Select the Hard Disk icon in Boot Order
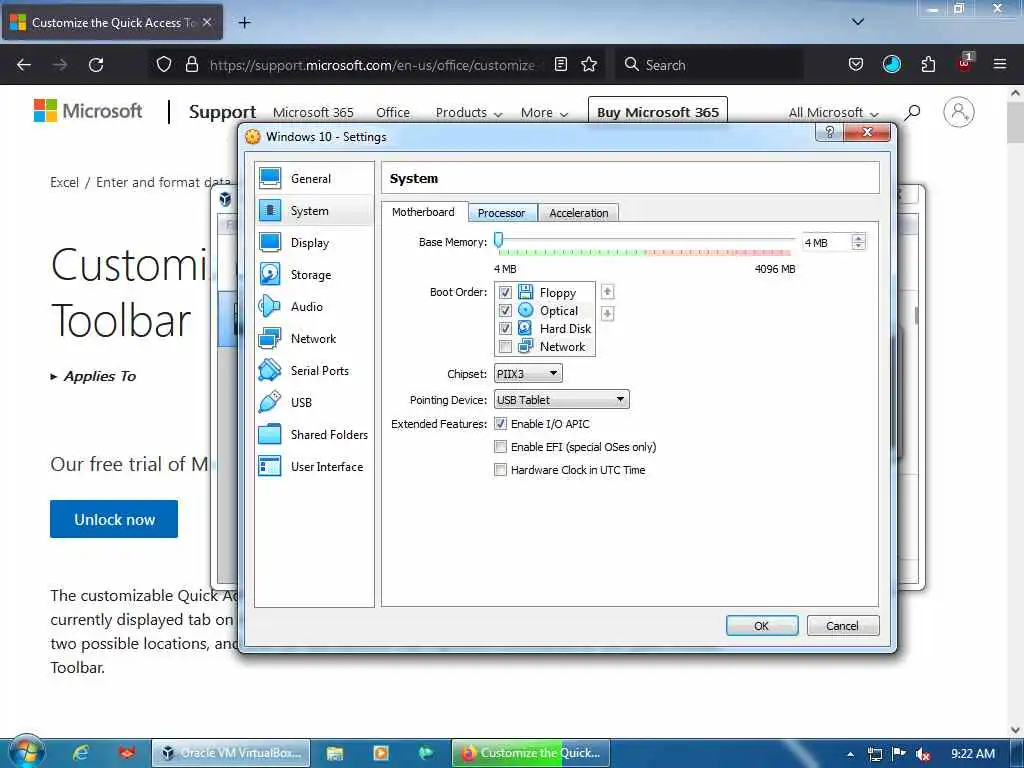 pyautogui.click(x=526, y=328)
